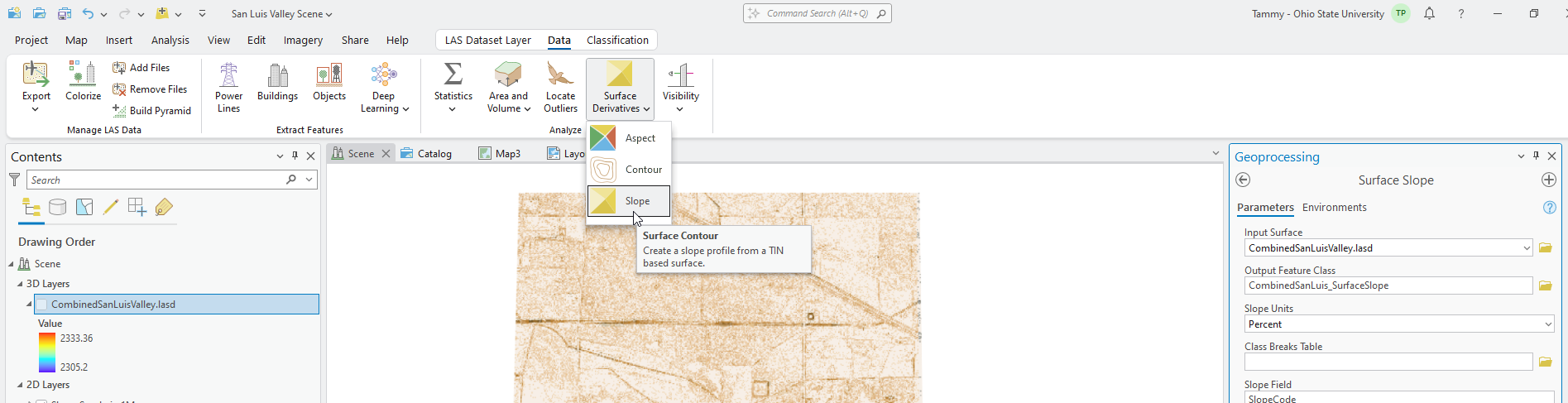Expand the Slope Units dropdown
This screenshot has width=1568, height=403.
pyautogui.click(x=1548, y=324)
